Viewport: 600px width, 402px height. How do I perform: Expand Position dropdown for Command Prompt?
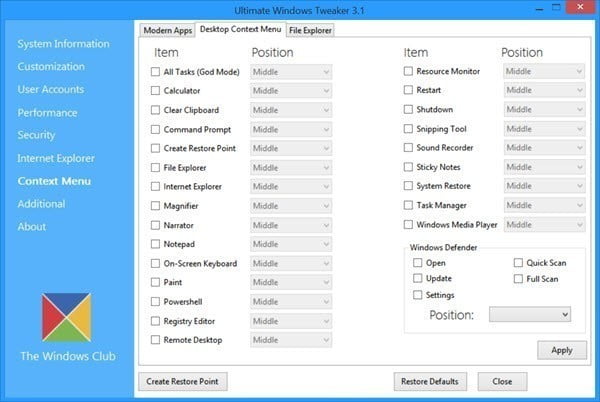291,129
